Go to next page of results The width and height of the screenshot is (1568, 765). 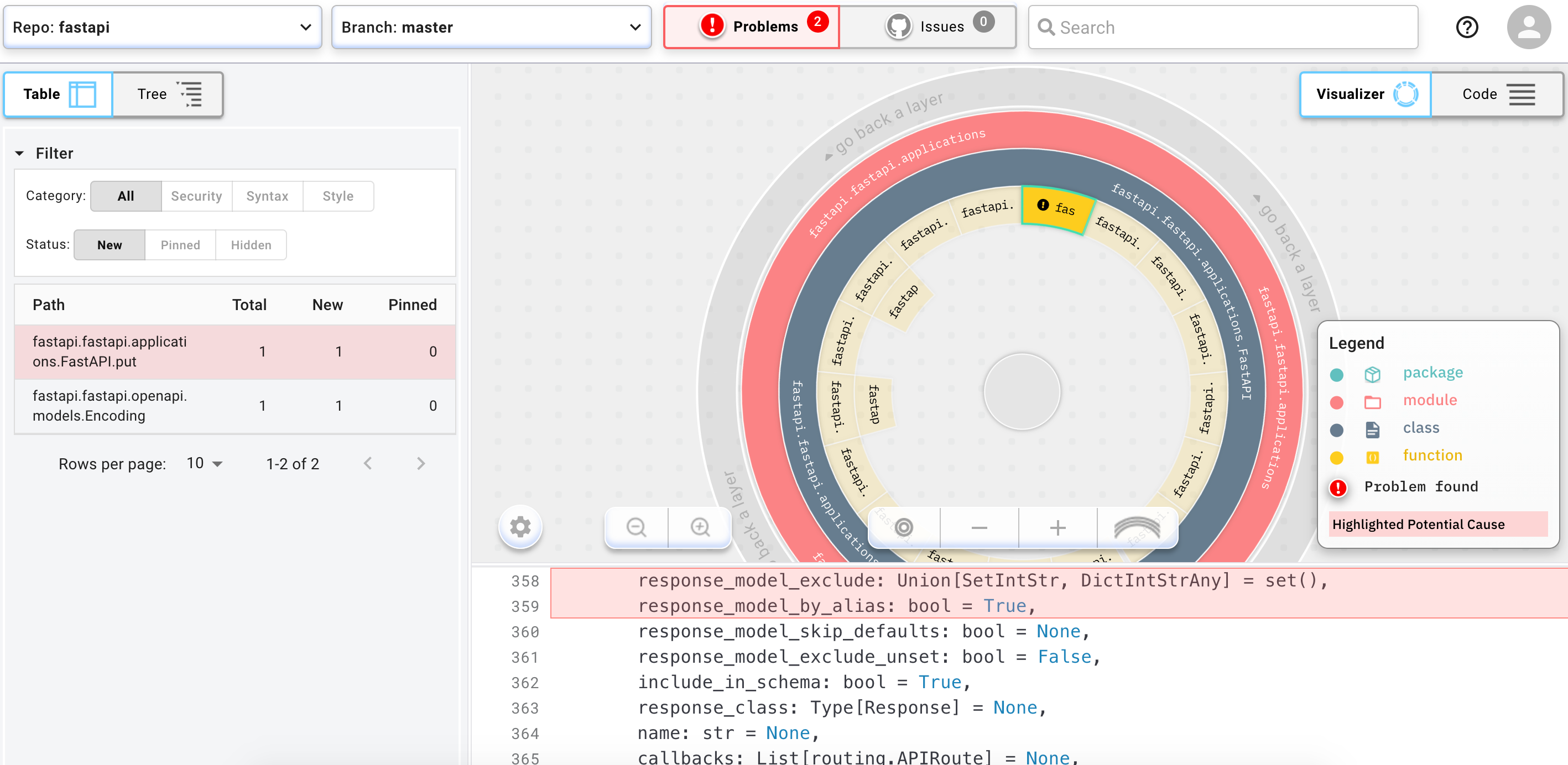click(x=421, y=463)
